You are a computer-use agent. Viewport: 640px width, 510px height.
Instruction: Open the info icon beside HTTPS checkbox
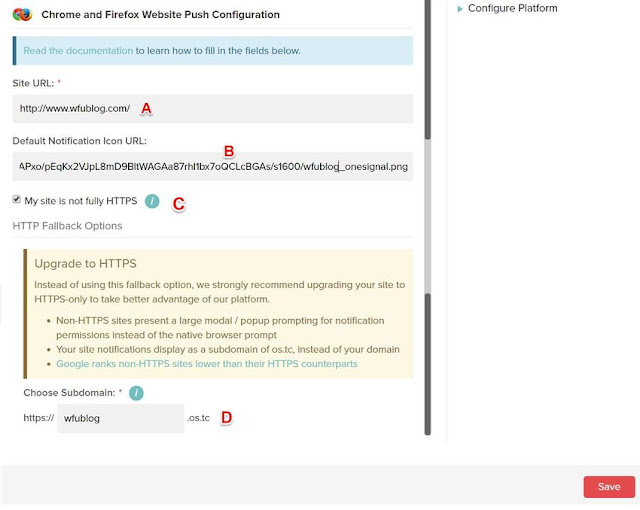click(152, 201)
